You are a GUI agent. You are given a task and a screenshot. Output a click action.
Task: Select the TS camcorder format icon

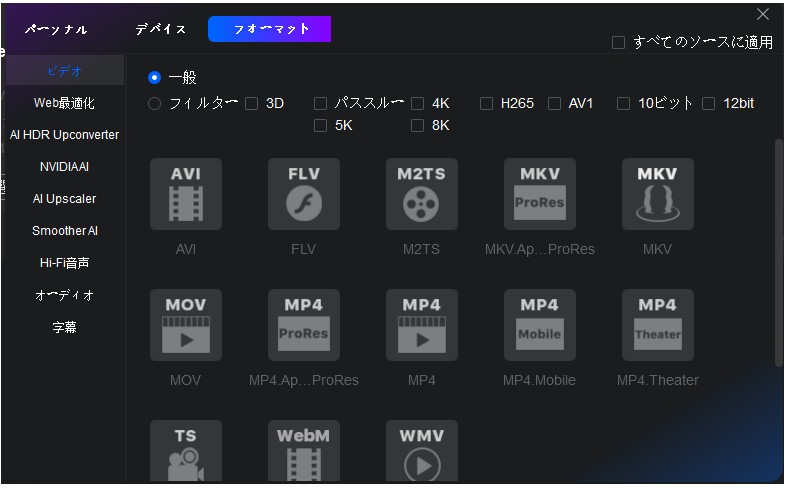(185, 452)
